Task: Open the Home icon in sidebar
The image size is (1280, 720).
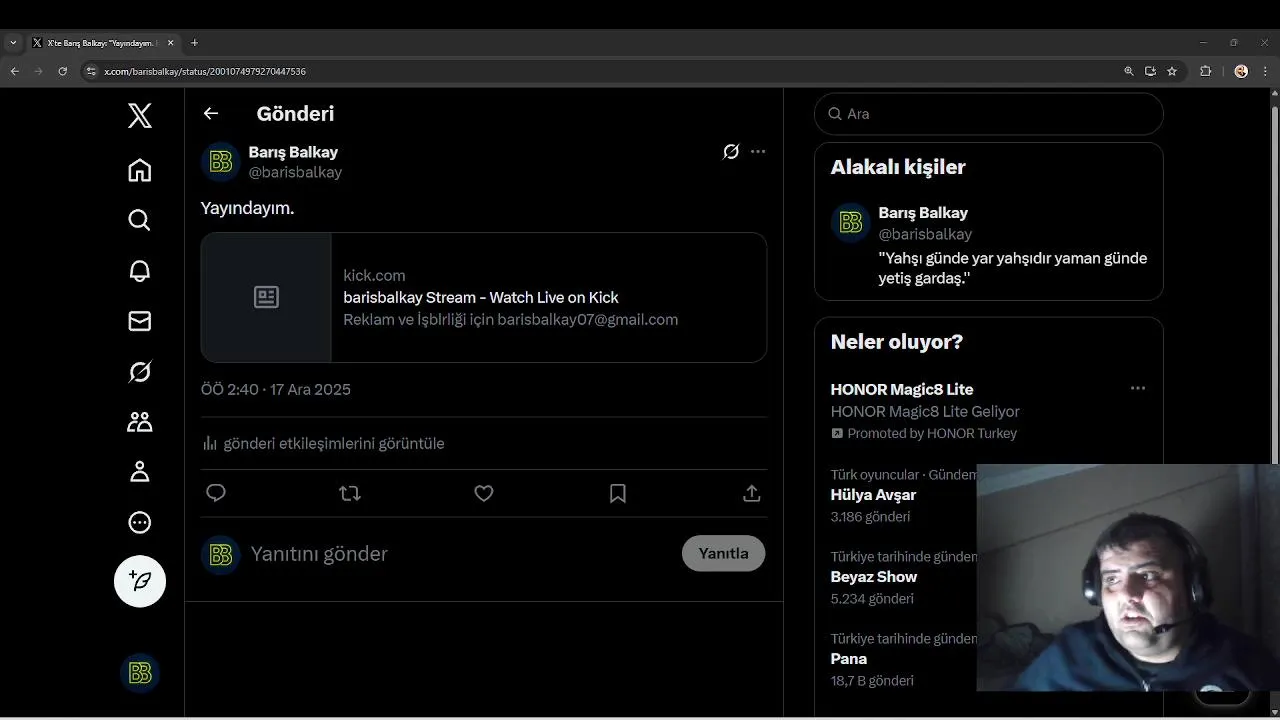Action: coord(140,170)
